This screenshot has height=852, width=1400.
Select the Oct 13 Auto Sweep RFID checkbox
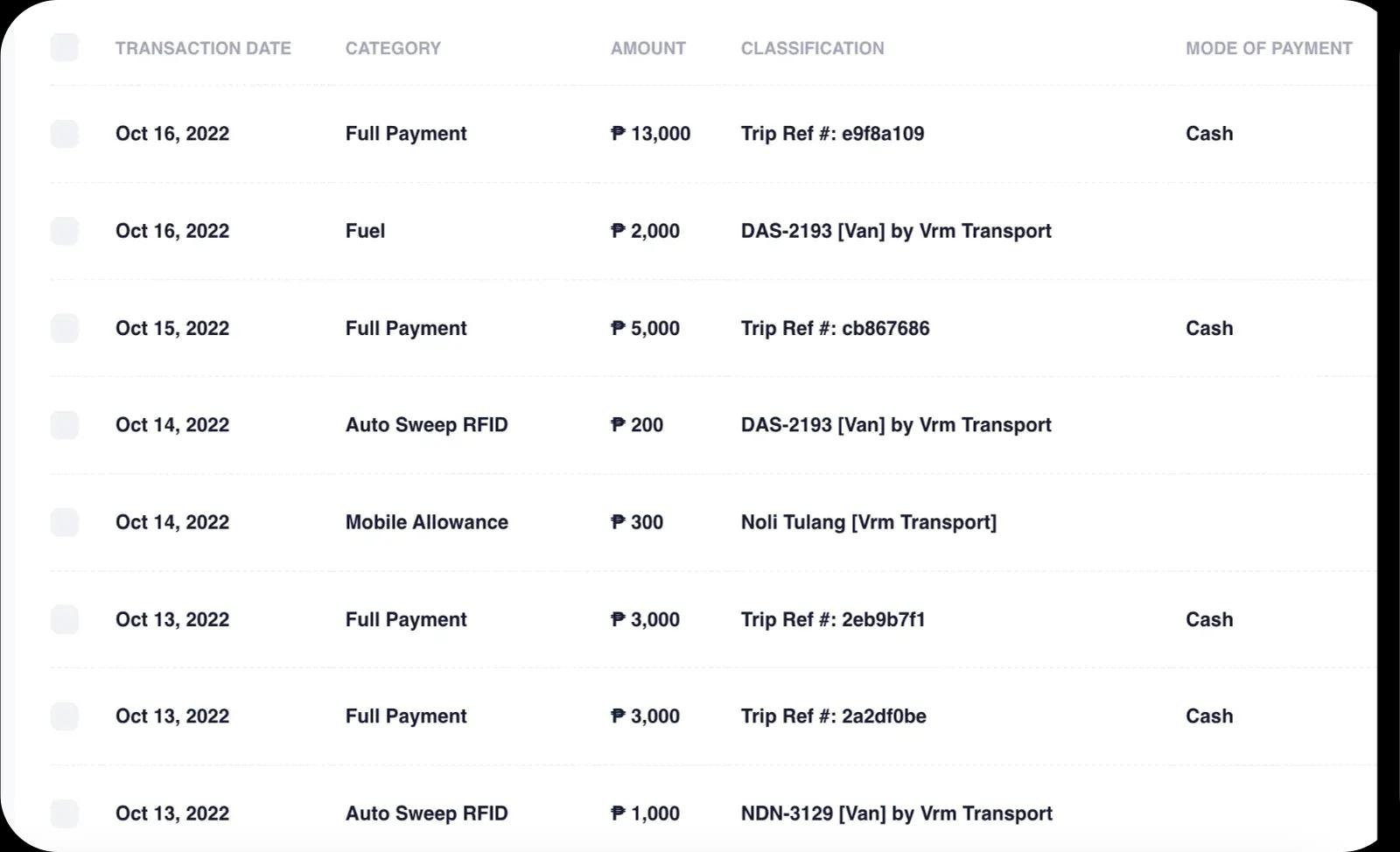point(65,814)
